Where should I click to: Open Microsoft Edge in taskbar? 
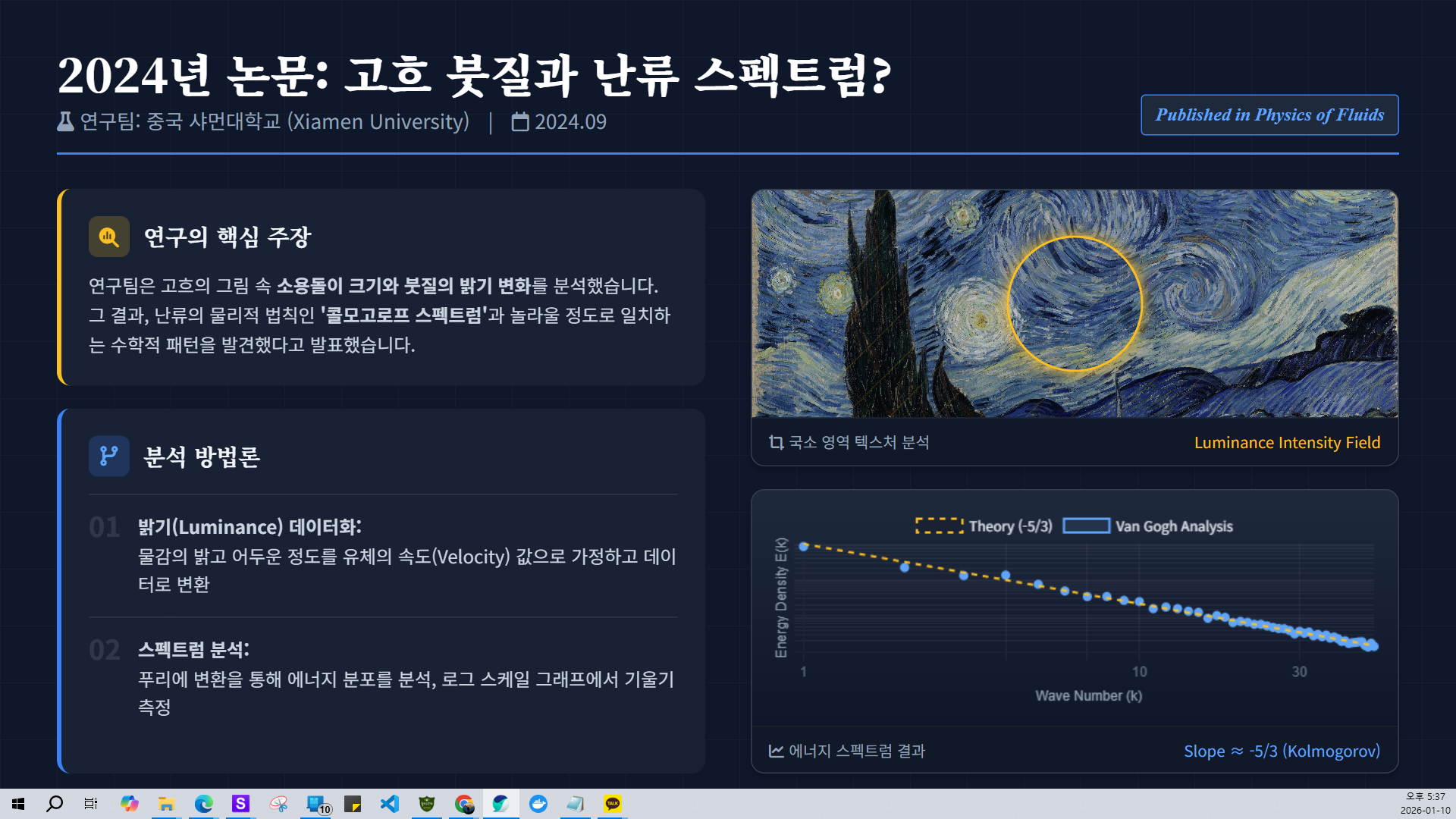[204, 804]
